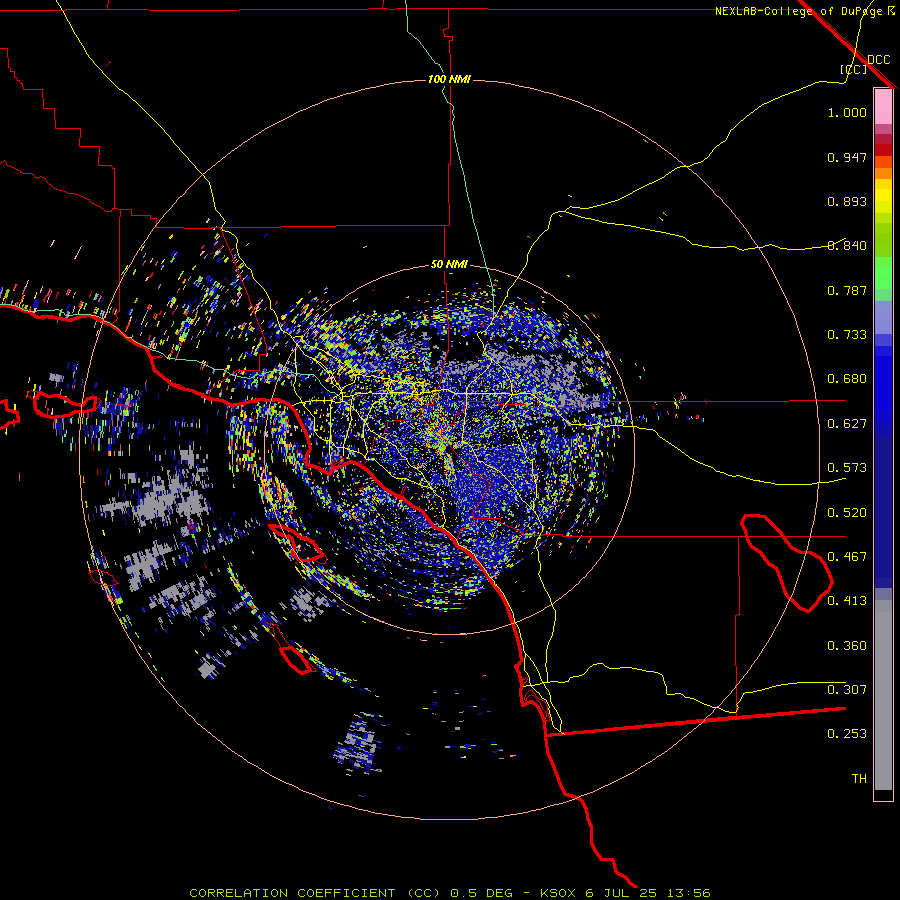Click the 0.520 value on the color scale
This screenshot has width=900, height=900.
[x=847, y=513]
